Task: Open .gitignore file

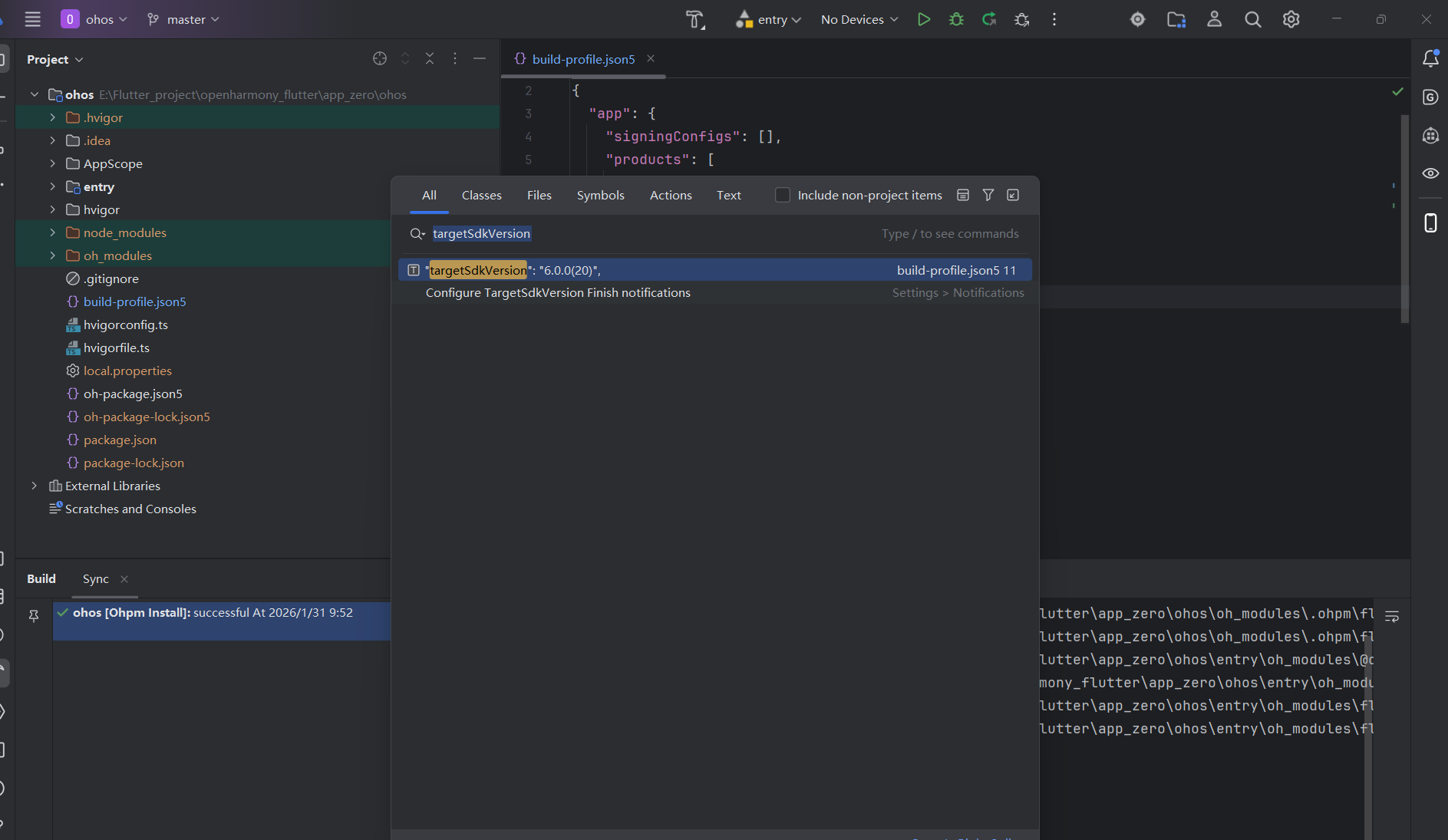Action: coord(110,278)
